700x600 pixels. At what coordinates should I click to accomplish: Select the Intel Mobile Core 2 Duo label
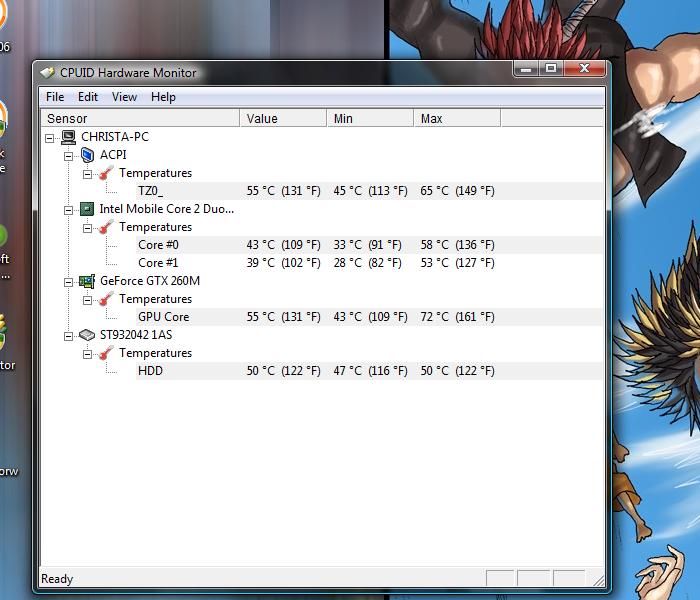coord(167,209)
